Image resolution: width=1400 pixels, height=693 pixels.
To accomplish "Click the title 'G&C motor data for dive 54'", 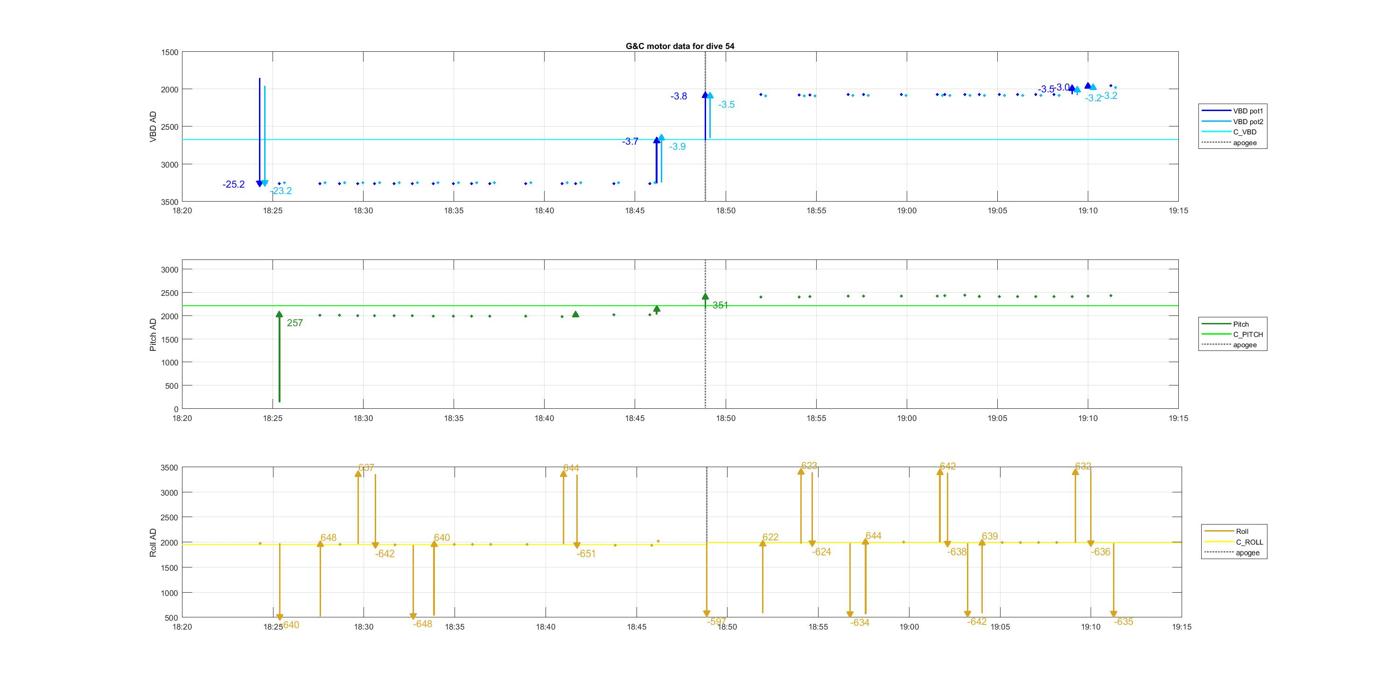I will [679, 46].
